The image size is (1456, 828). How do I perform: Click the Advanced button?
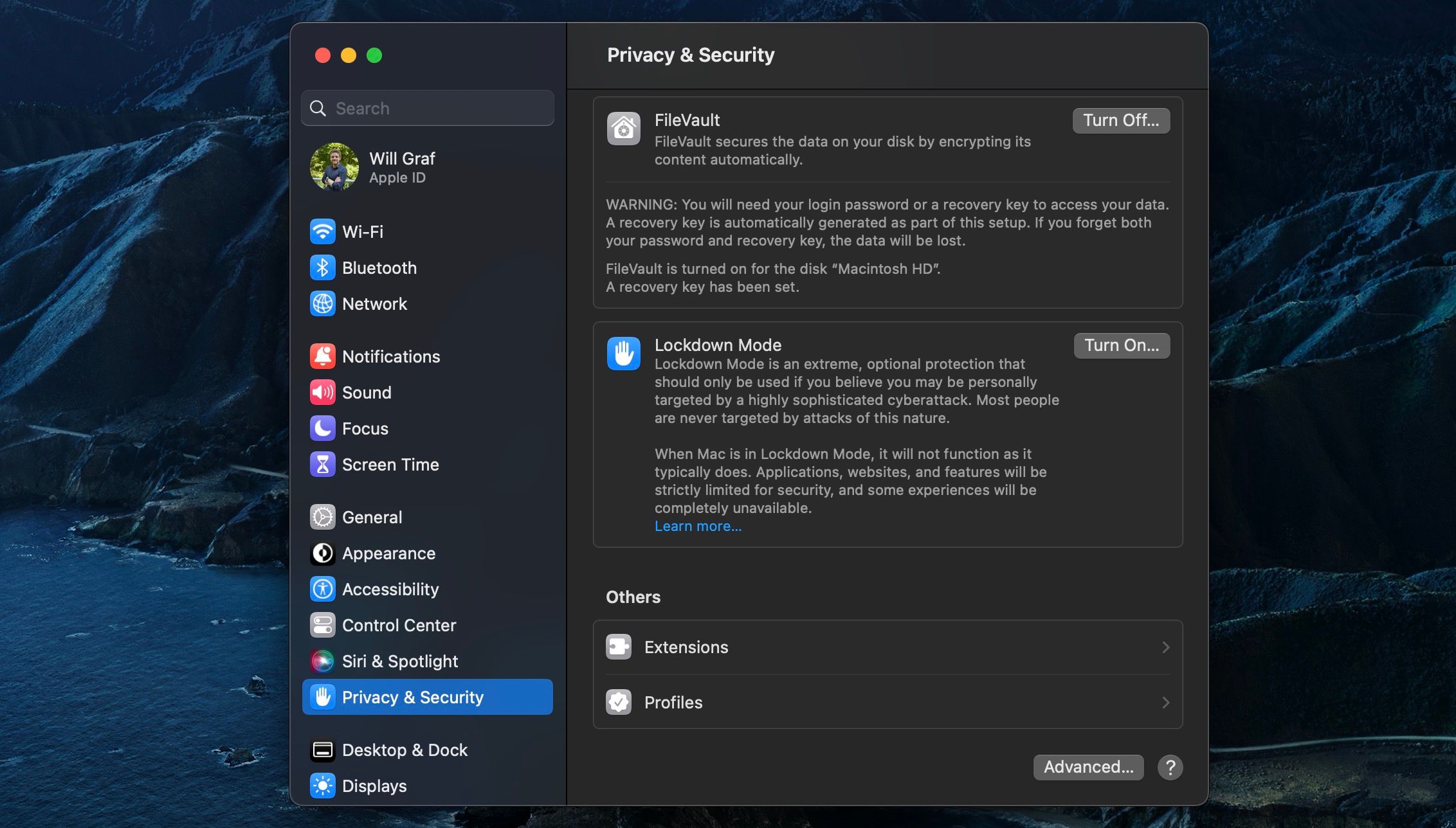(1087, 767)
